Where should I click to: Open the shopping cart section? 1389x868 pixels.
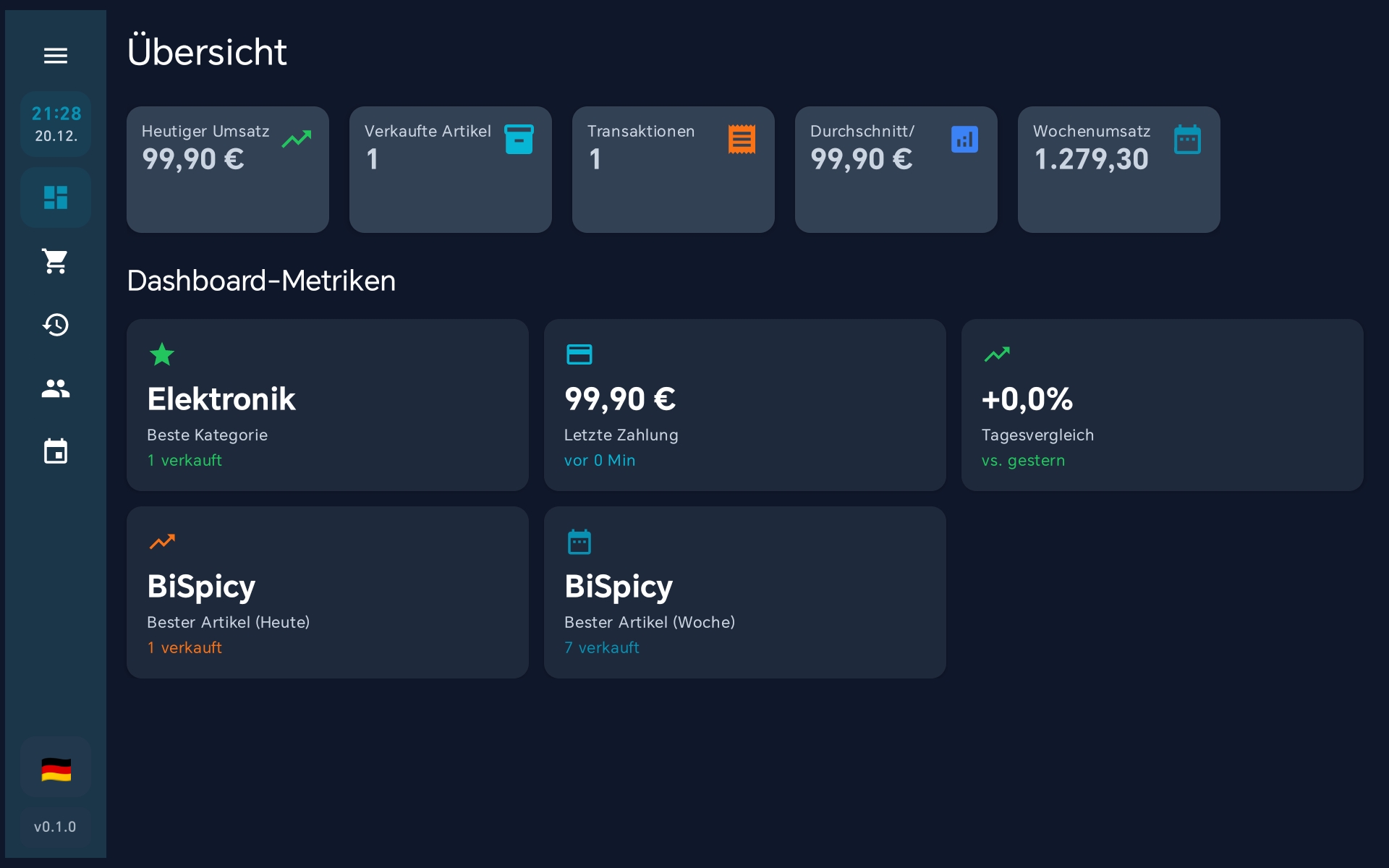coord(56,260)
